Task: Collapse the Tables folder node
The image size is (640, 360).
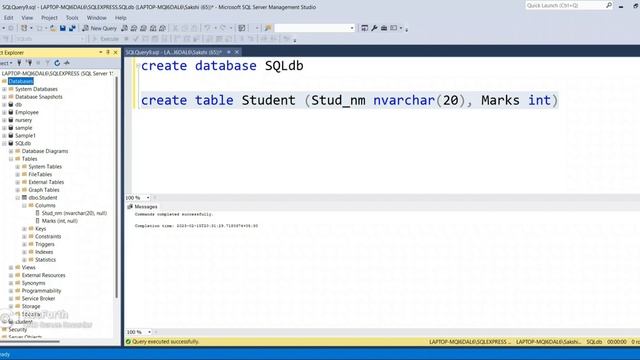Action: (11, 159)
